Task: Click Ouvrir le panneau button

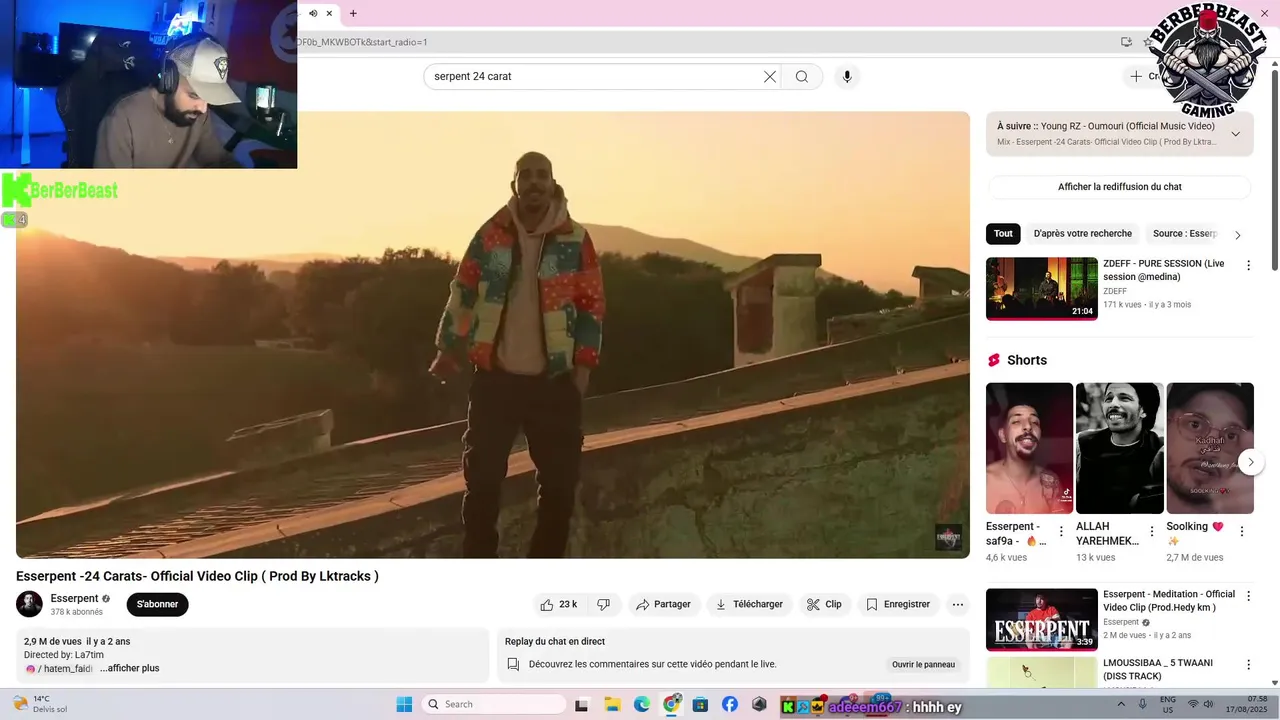Action: (923, 664)
